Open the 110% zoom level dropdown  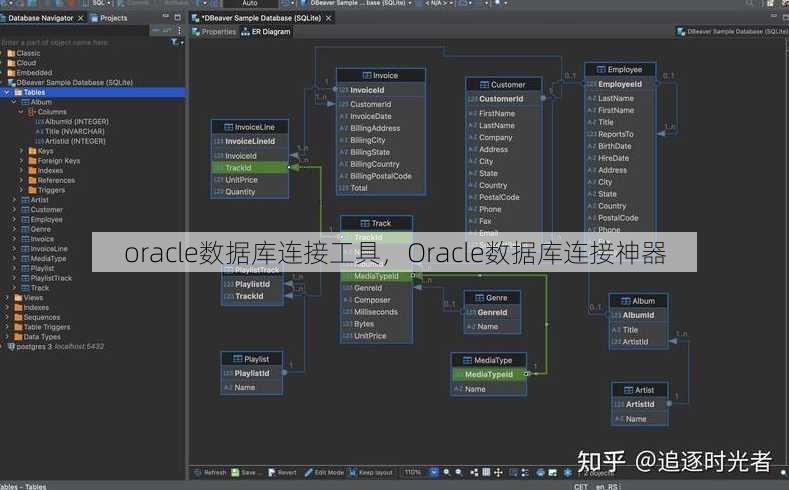(434, 472)
